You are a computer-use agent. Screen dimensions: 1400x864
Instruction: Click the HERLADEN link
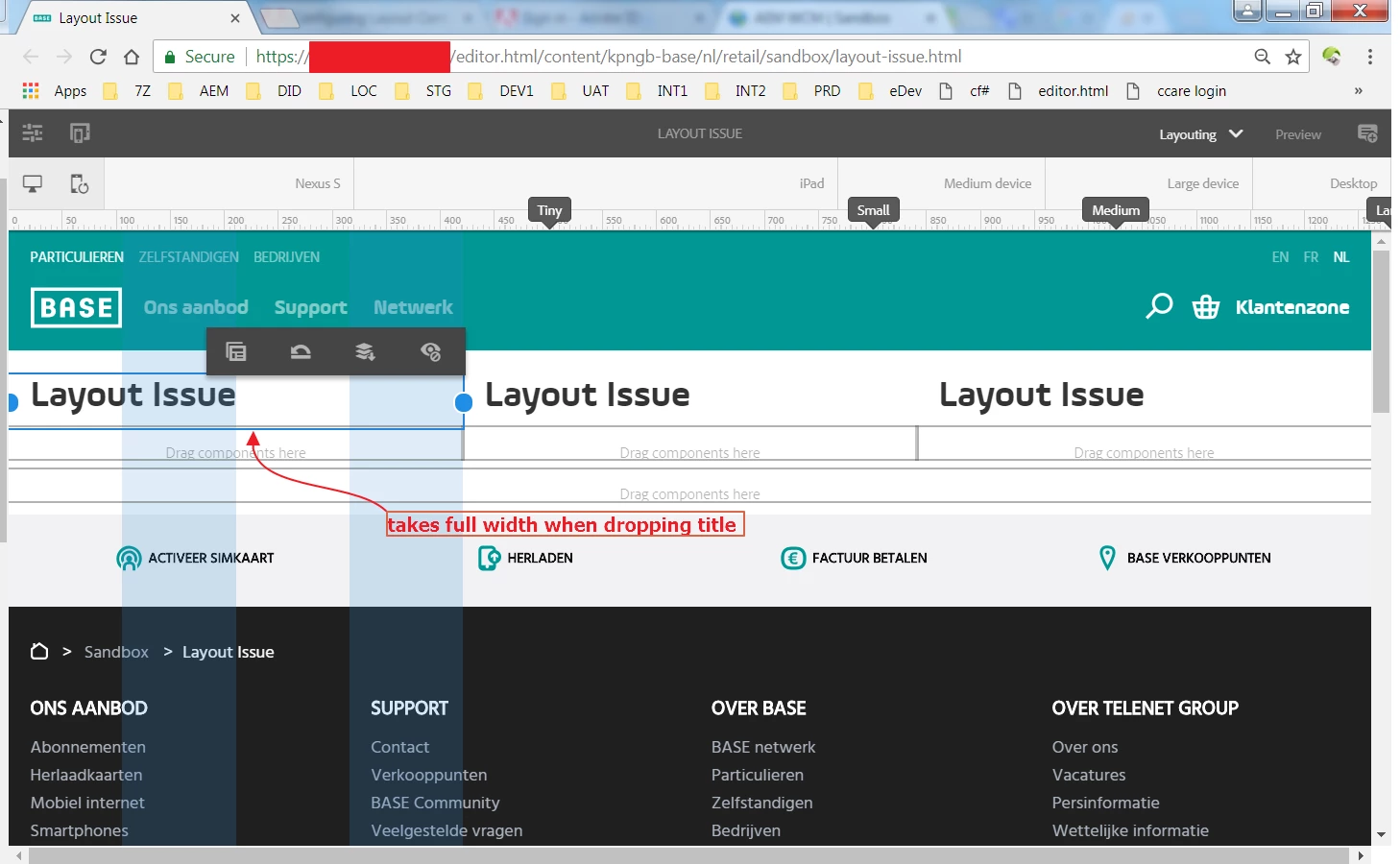click(525, 558)
